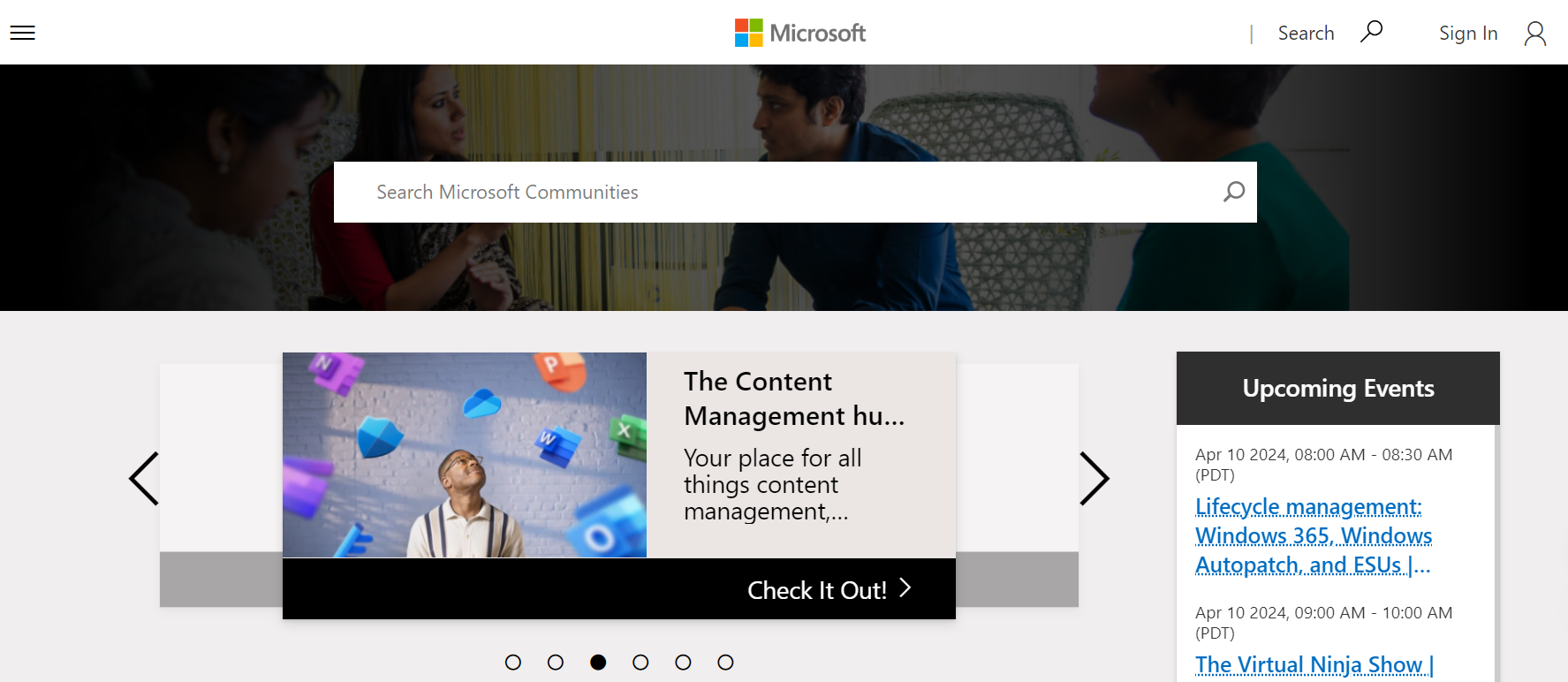Screen dimensions: 1568x682
Task: Select the fourth carousel dot indicator
Action: coord(640,663)
